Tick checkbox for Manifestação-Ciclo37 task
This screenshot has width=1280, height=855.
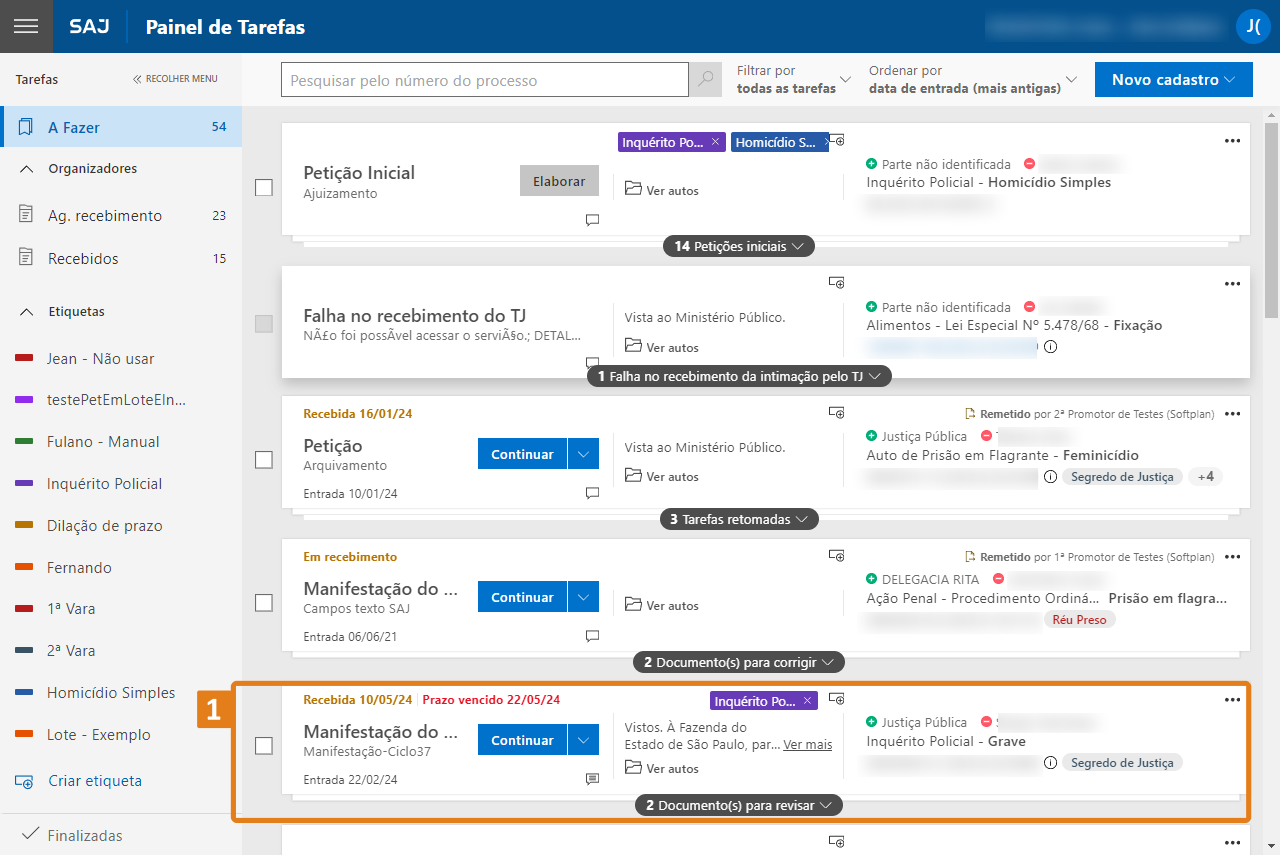[264, 746]
